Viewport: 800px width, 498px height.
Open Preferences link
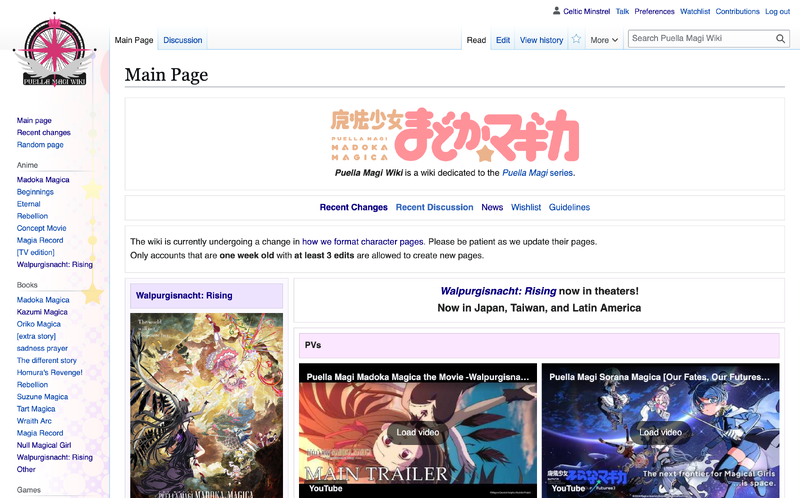[654, 11]
